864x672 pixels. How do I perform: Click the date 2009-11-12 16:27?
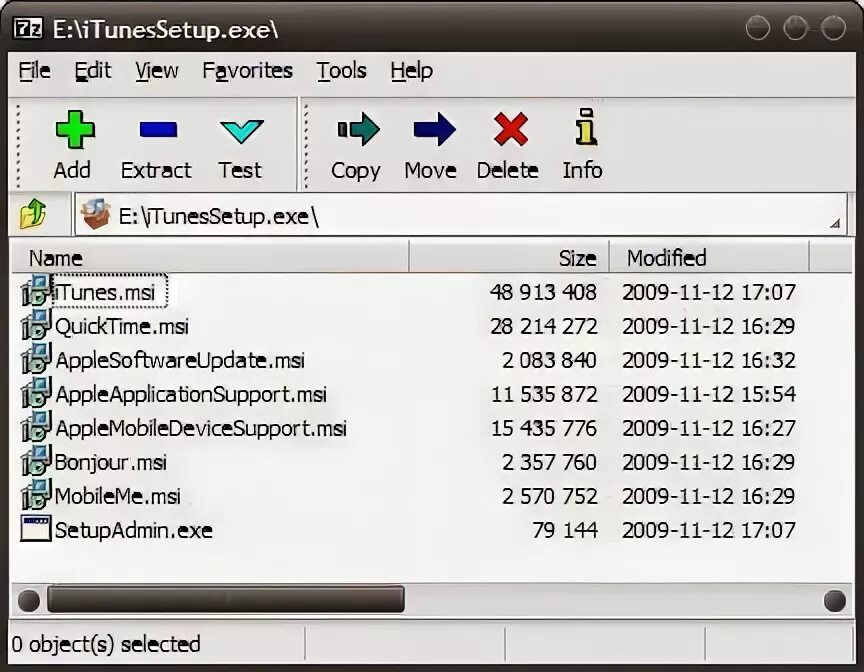point(709,429)
